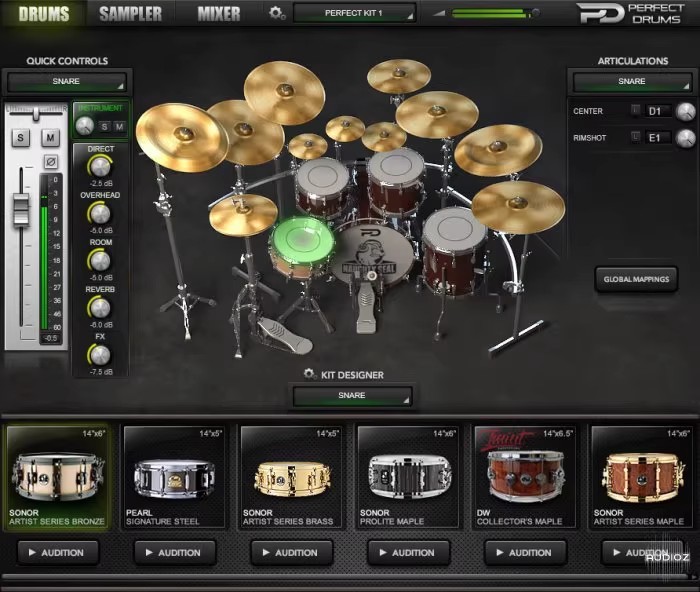Click the Direct mic level knob
Image resolution: width=700 pixels, height=592 pixels.
100,167
